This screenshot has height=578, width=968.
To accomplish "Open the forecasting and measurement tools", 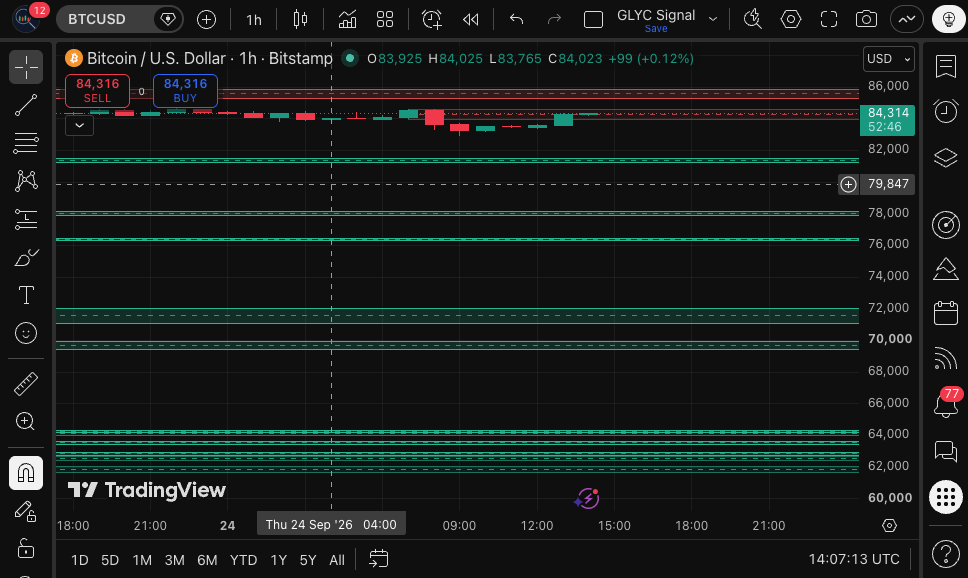I will coord(26,219).
